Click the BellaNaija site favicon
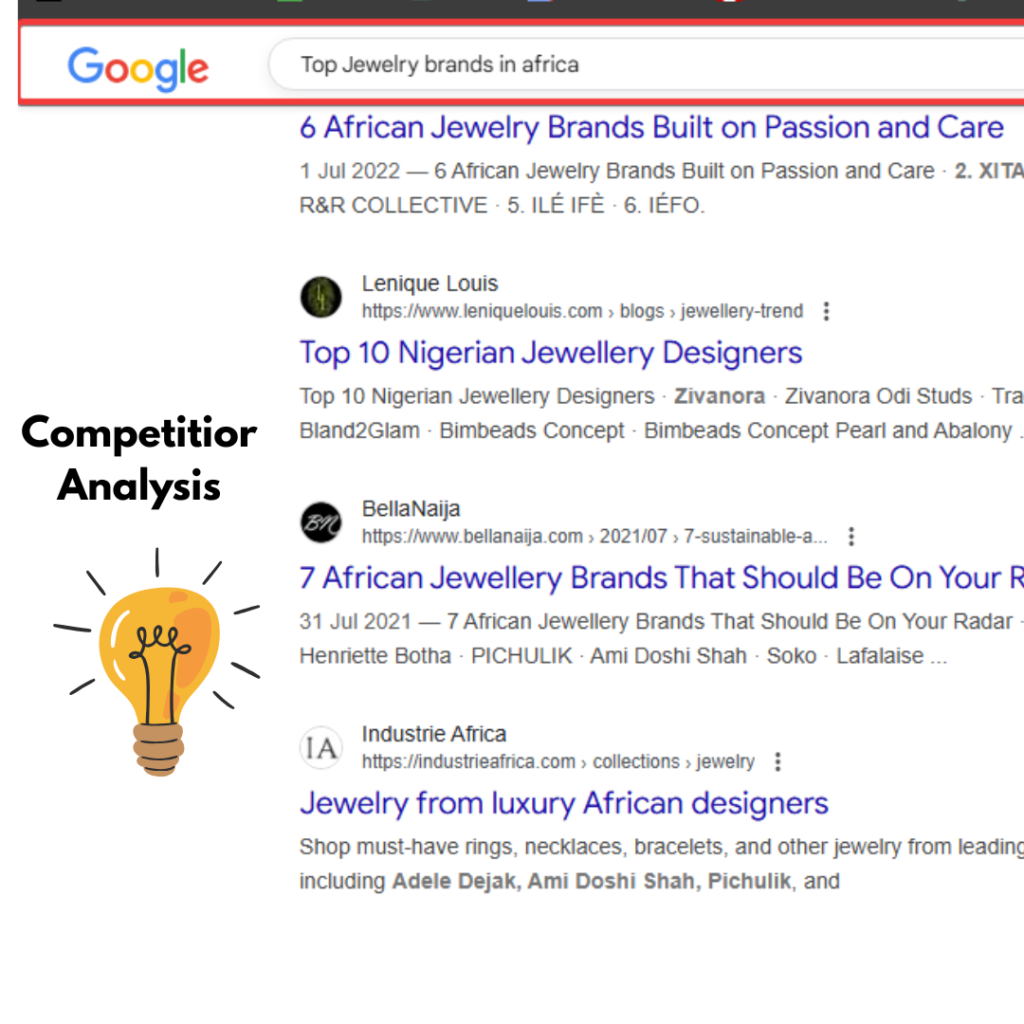1024x1024 pixels. [321, 522]
